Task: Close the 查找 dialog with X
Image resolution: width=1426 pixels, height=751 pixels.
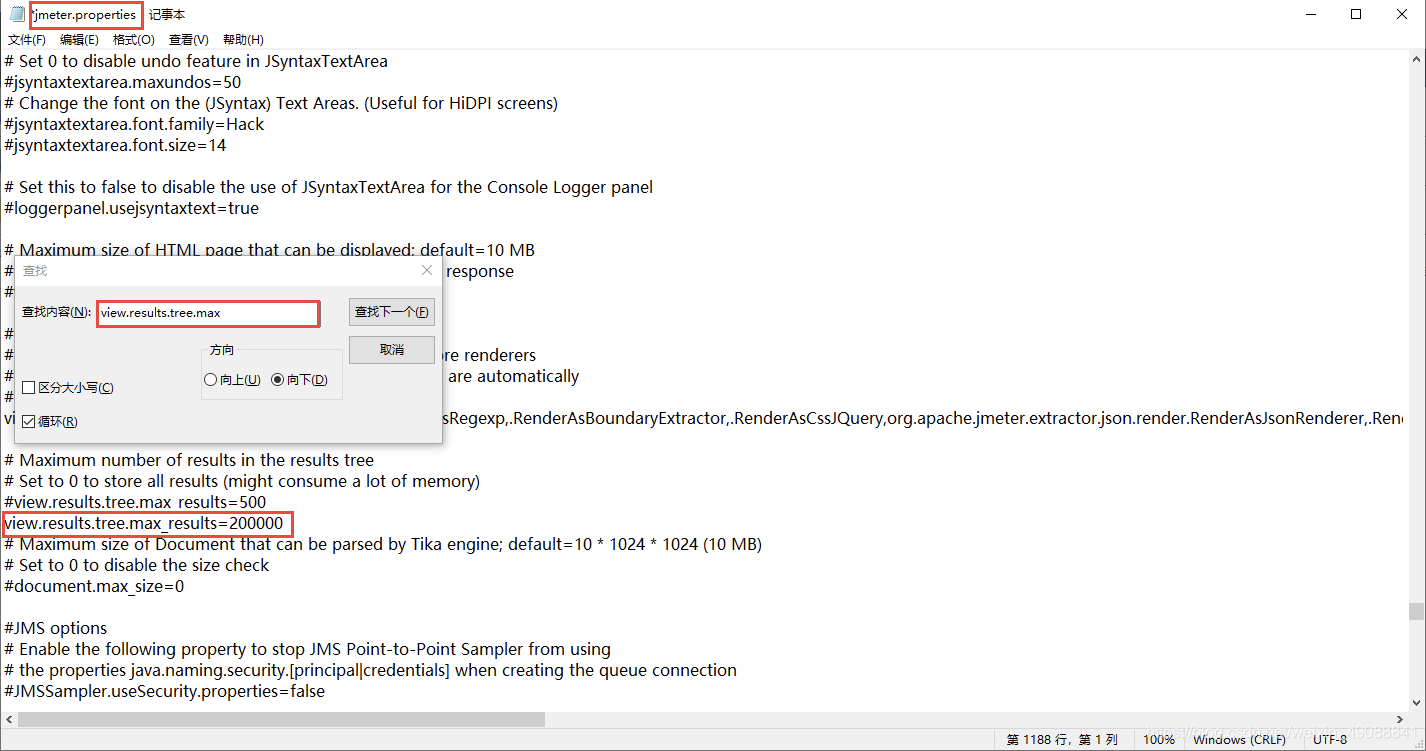Action: [x=427, y=270]
